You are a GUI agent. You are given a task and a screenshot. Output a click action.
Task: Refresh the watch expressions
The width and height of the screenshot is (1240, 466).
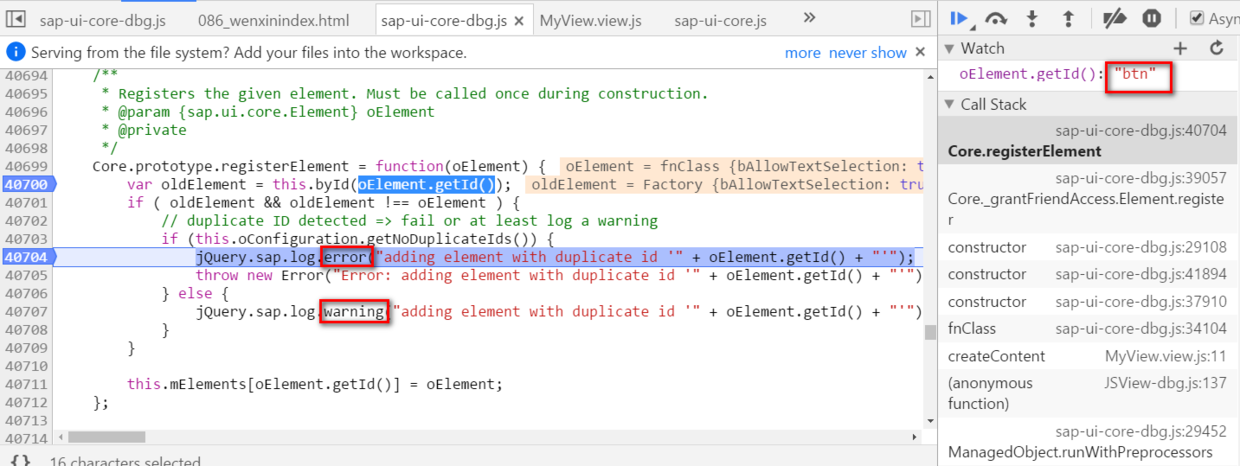coord(1216,48)
